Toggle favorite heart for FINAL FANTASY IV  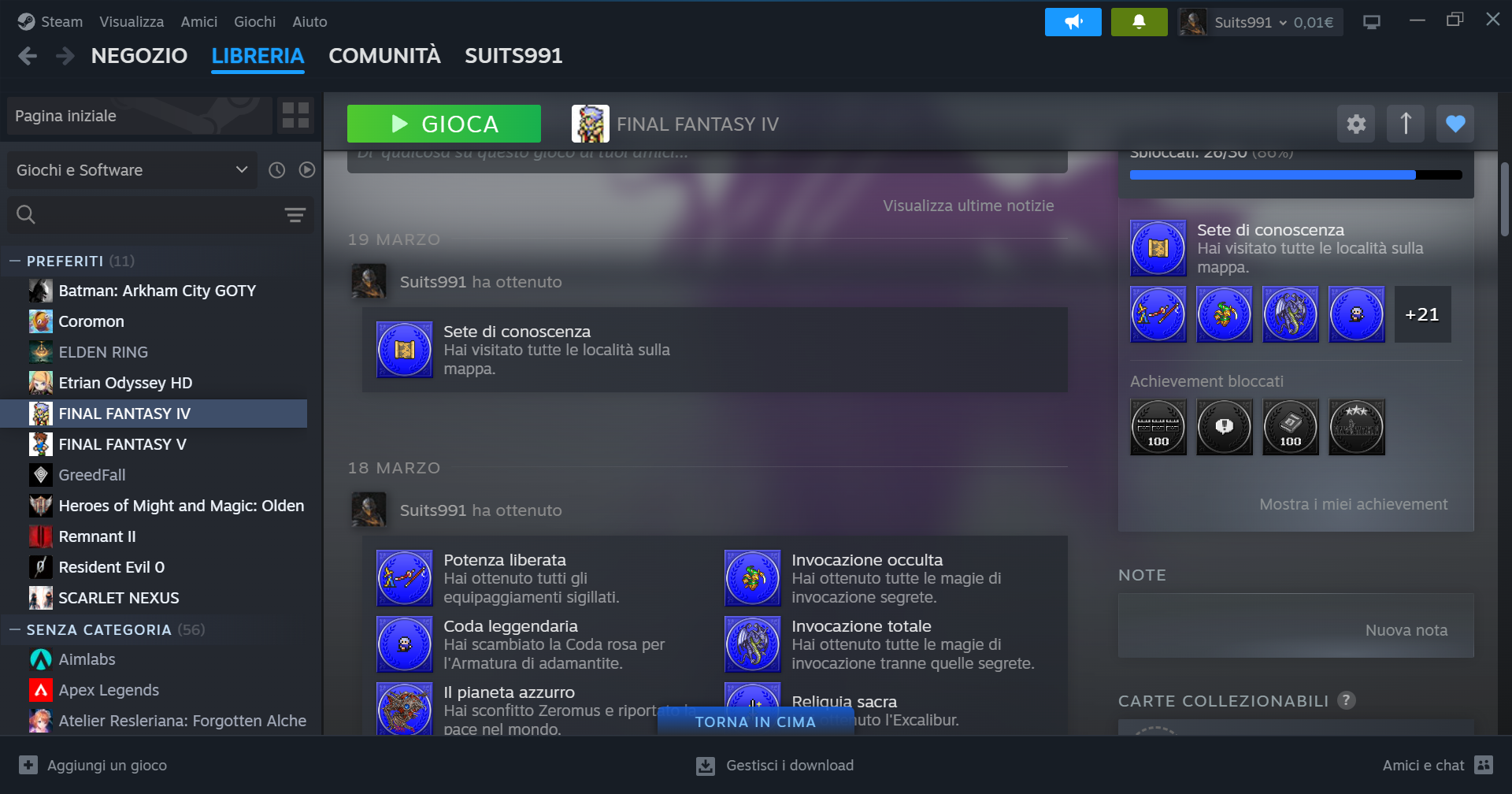point(1455,124)
